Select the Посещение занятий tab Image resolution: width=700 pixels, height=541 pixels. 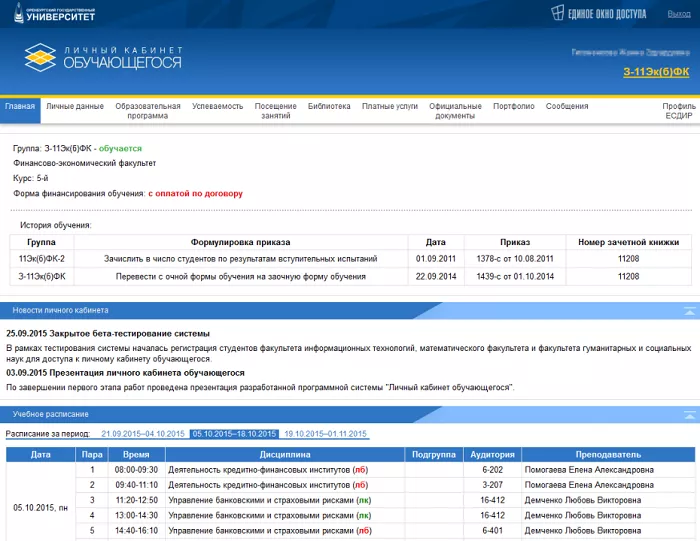[x=275, y=111]
